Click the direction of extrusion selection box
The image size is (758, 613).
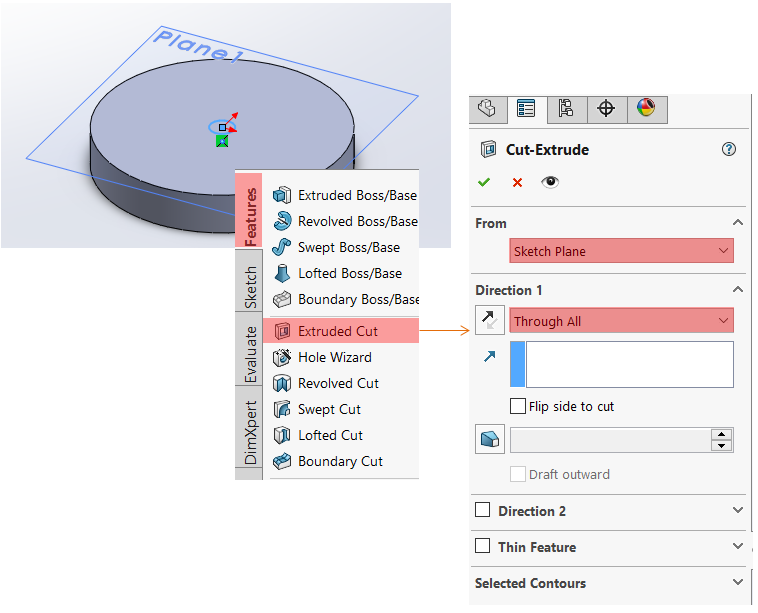coord(622,364)
